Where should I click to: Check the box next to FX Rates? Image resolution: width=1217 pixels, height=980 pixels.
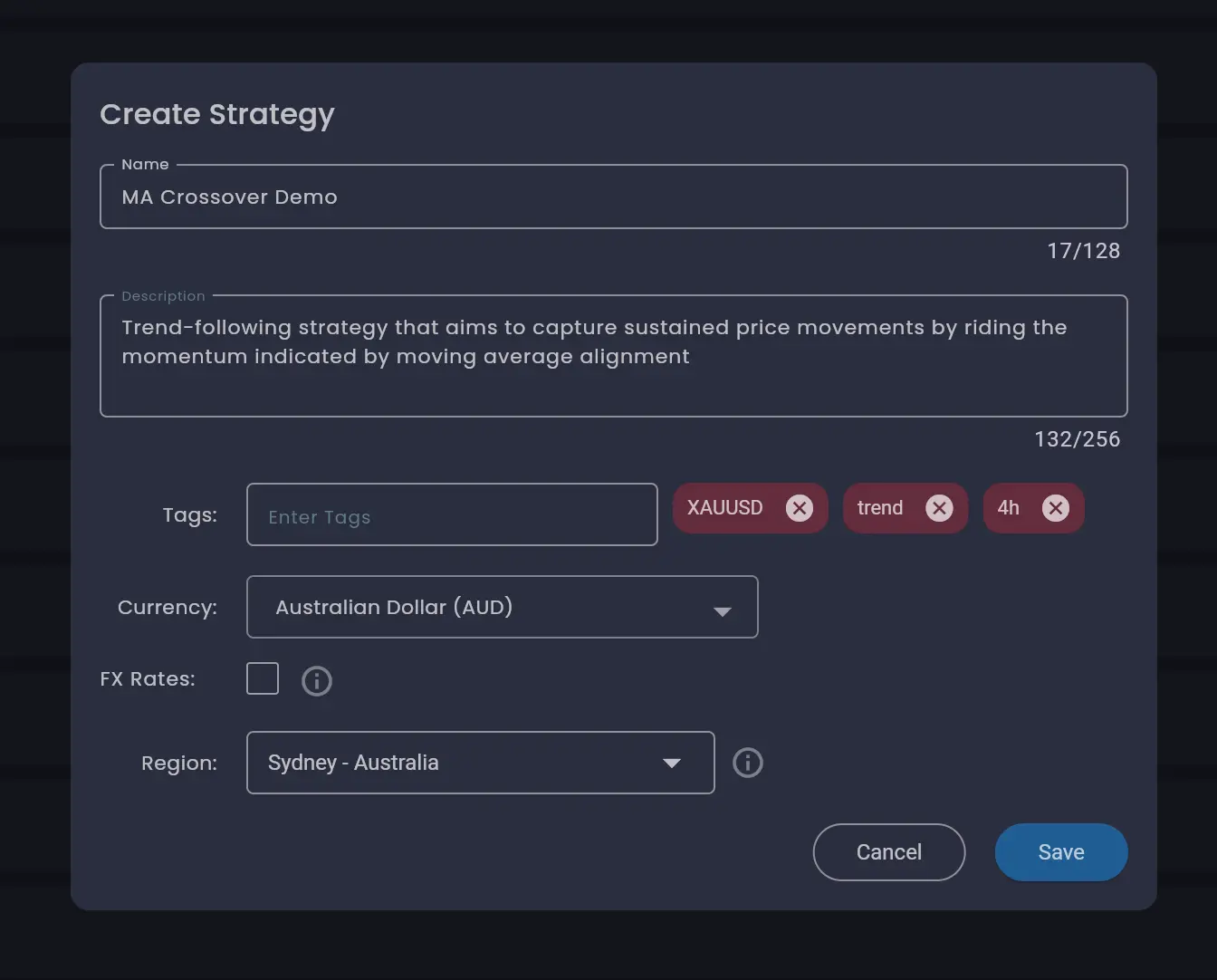click(262, 678)
